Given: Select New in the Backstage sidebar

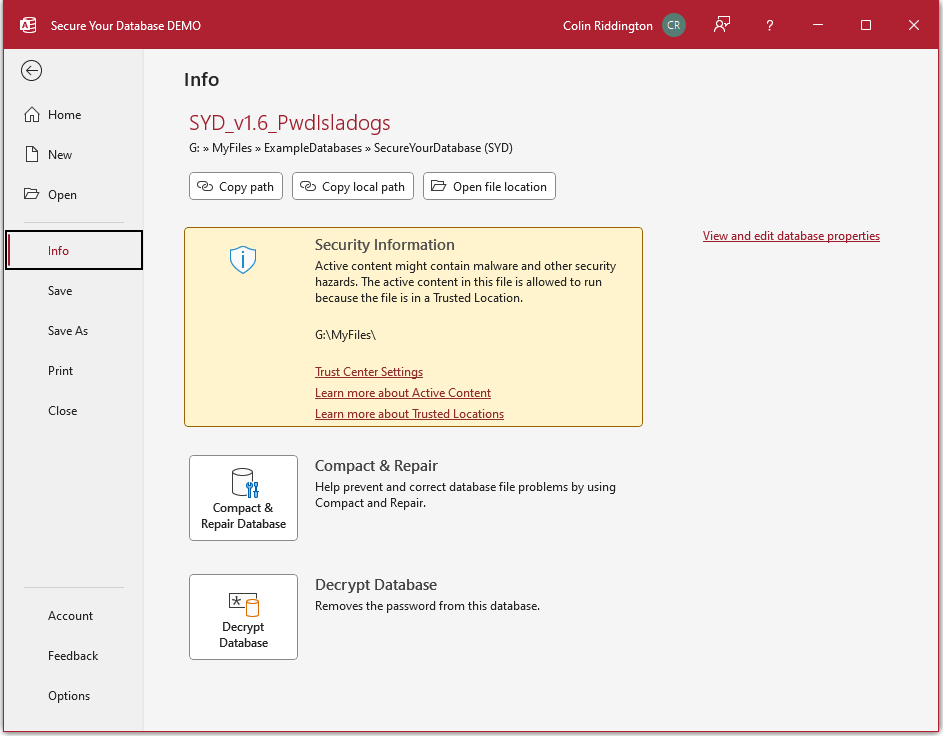Looking at the screenshot, I should 73,155.
